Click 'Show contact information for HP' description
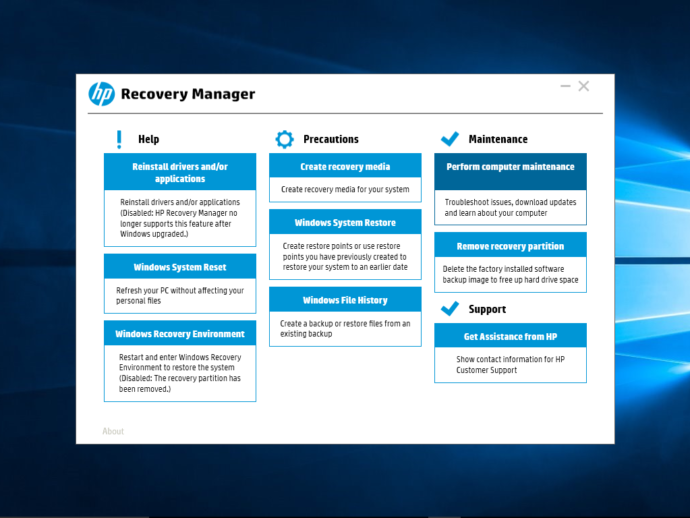This screenshot has width=690, height=518. tap(510, 364)
